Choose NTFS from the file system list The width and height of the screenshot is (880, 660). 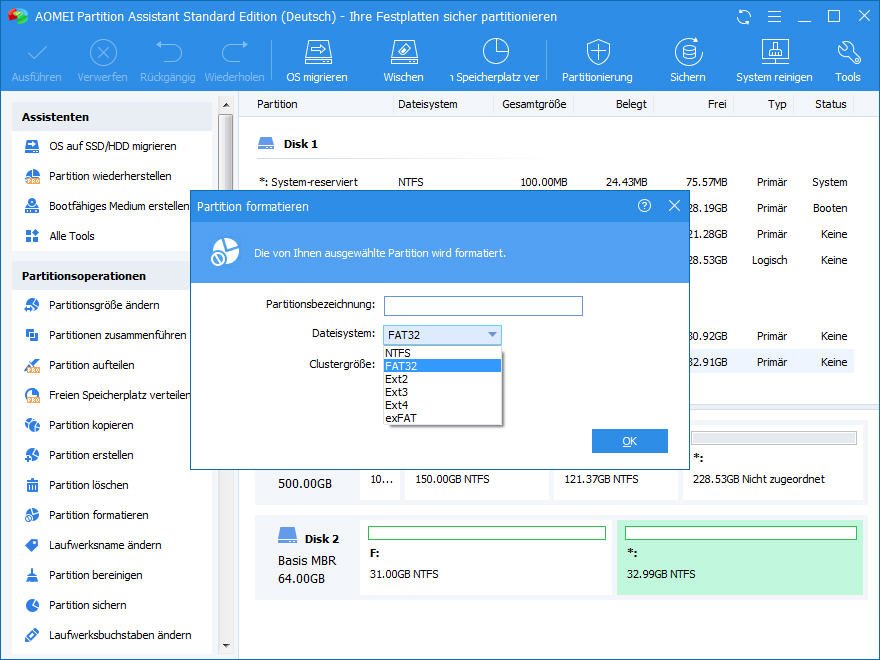(442, 353)
